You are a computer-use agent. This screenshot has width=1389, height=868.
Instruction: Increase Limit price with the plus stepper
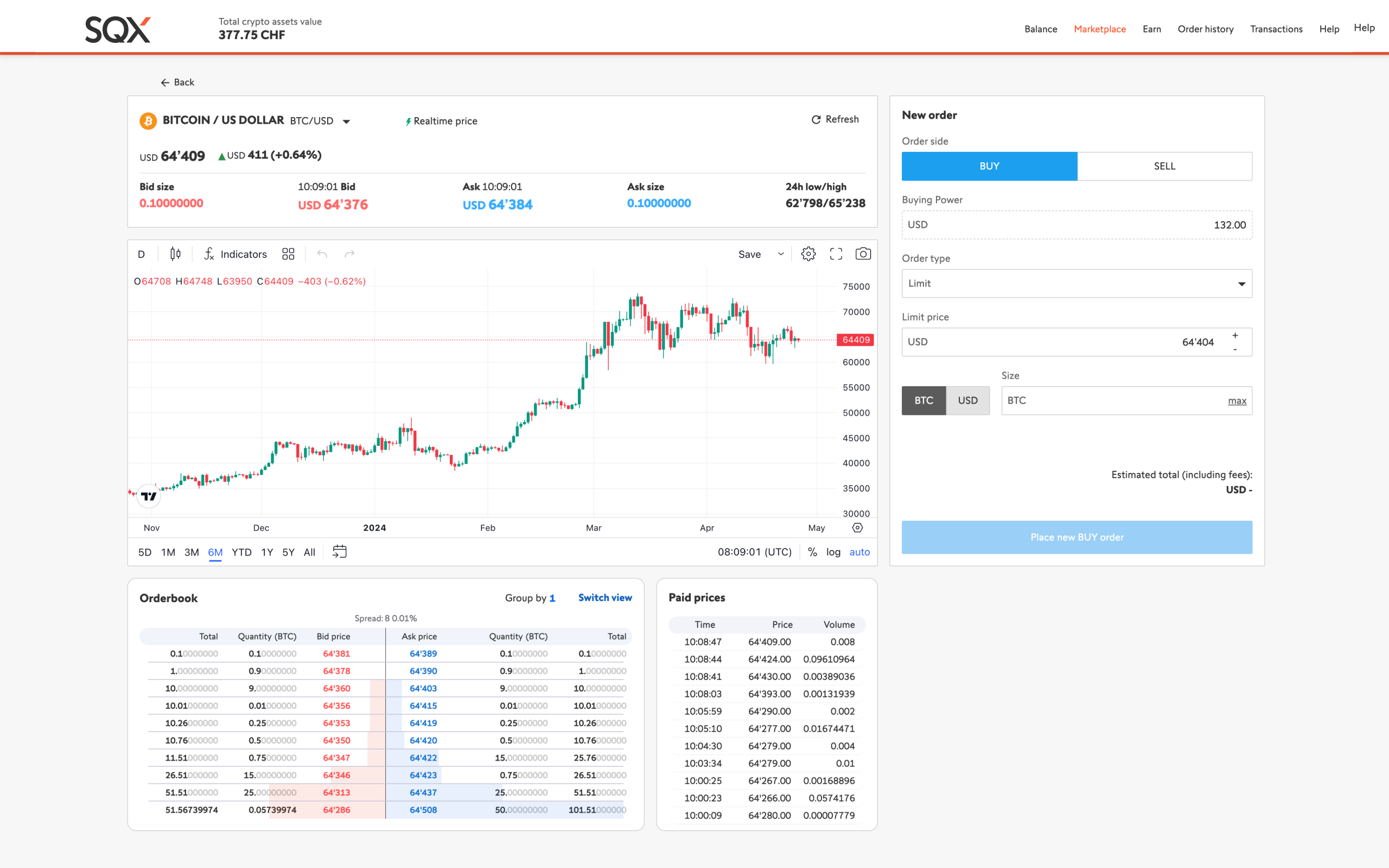tap(1235, 335)
